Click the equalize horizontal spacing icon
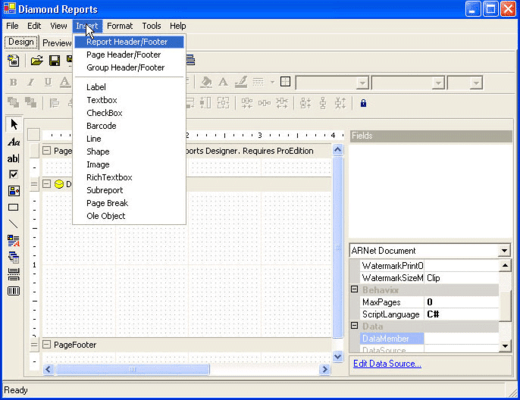The height and width of the screenshot is (400, 520). (264, 103)
